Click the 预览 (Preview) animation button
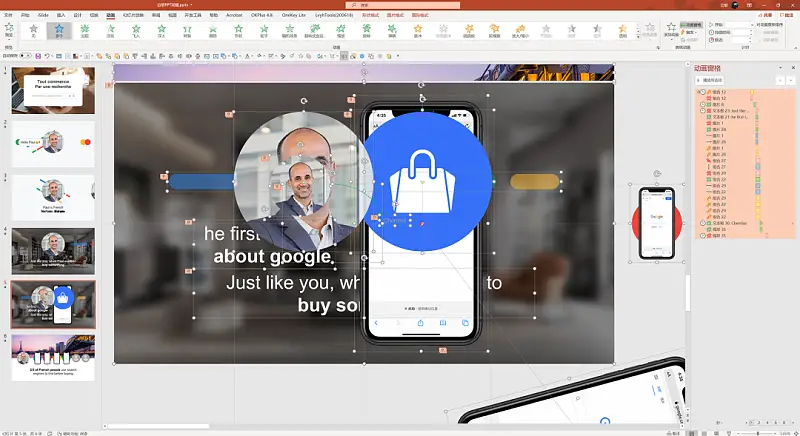This screenshot has width=800, height=436. pyautogui.click(x=9, y=30)
